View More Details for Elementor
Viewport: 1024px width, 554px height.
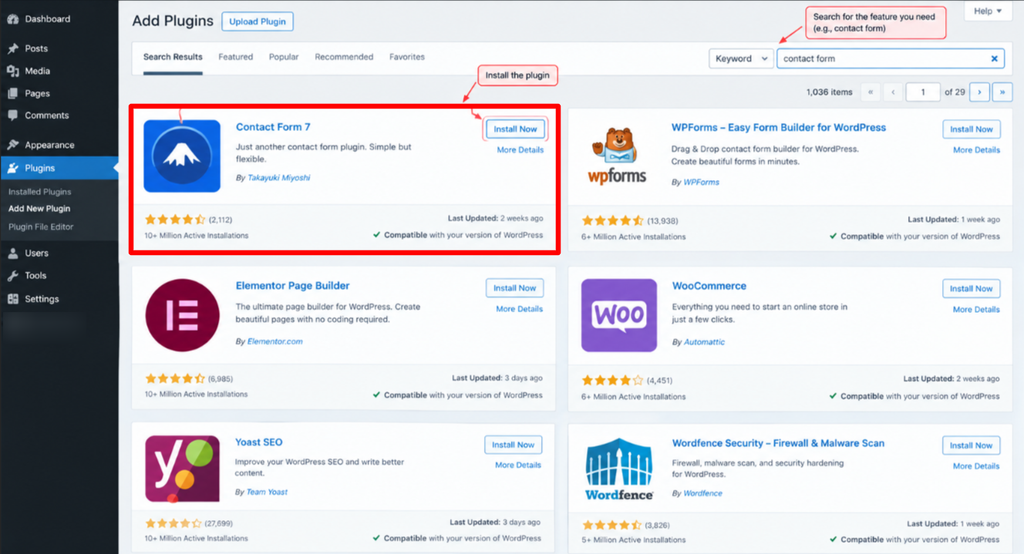pos(519,309)
